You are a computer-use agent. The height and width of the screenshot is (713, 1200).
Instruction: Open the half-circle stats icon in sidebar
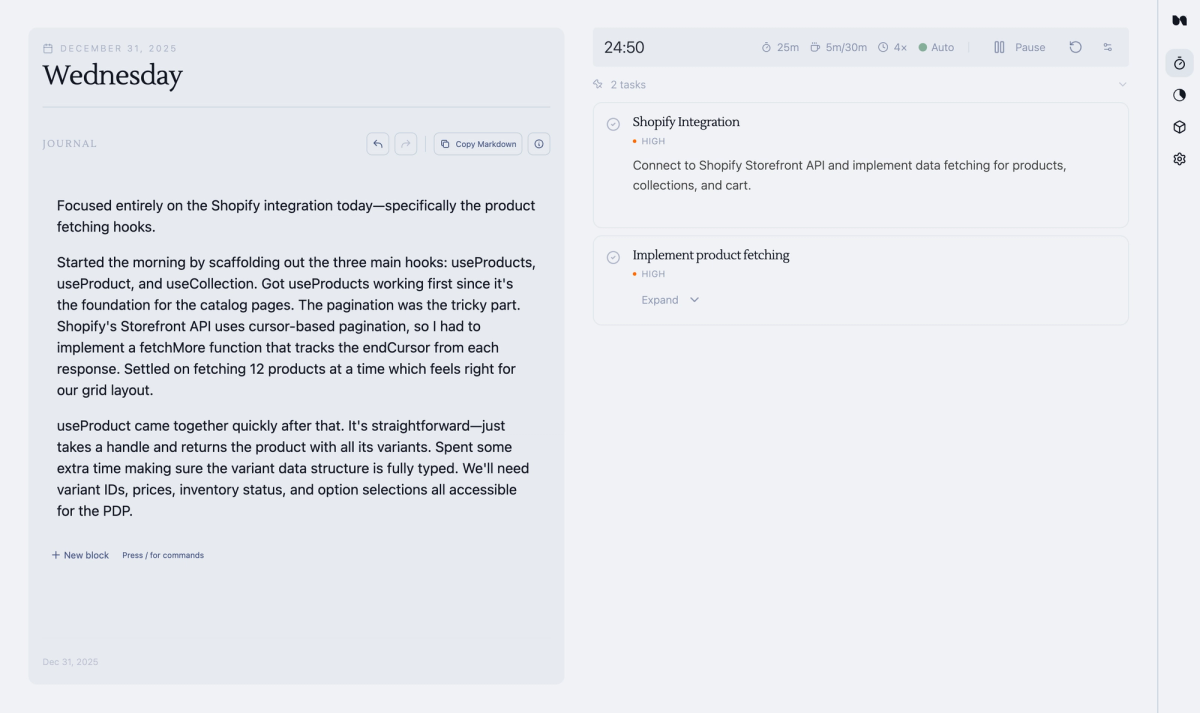pos(1179,95)
